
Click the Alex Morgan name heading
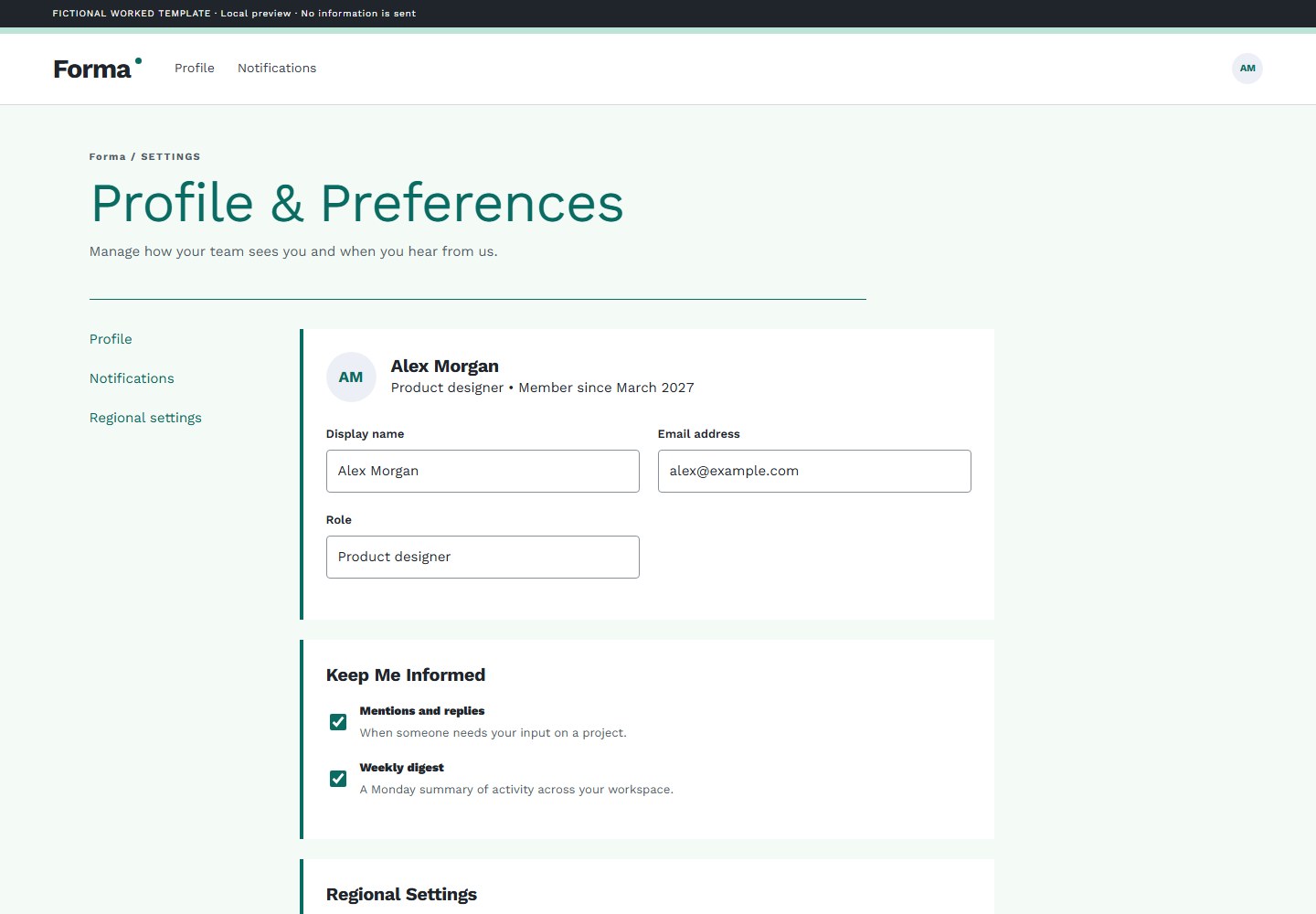tap(445, 367)
